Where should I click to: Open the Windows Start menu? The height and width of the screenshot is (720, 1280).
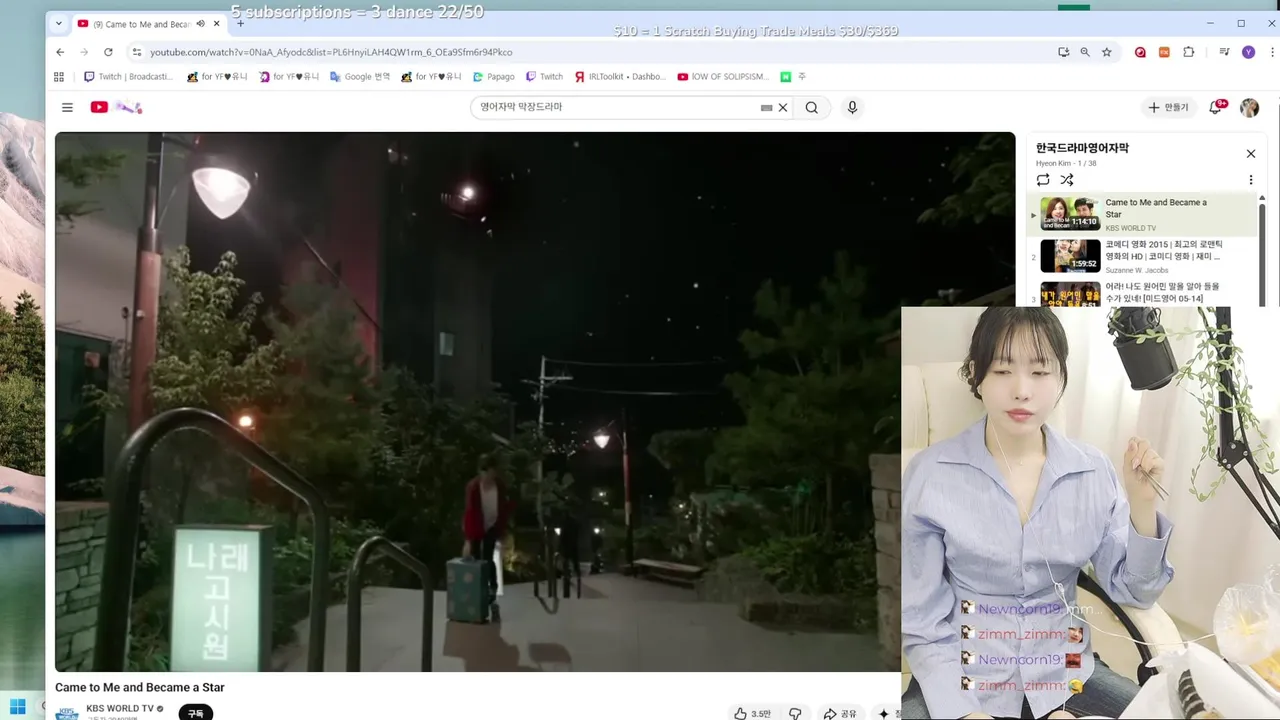[18, 709]
